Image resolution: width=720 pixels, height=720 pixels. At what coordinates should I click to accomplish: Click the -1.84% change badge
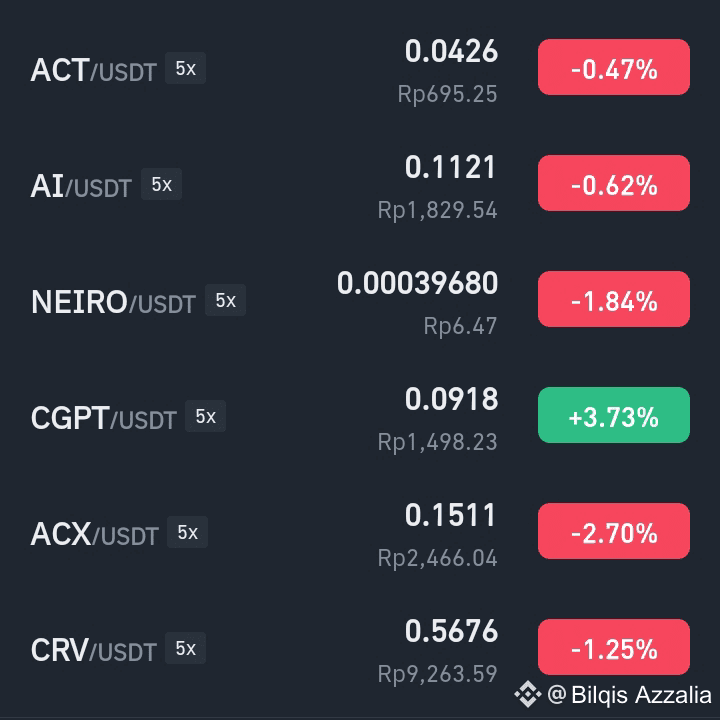pyautogui.click(x=613, y=299)
